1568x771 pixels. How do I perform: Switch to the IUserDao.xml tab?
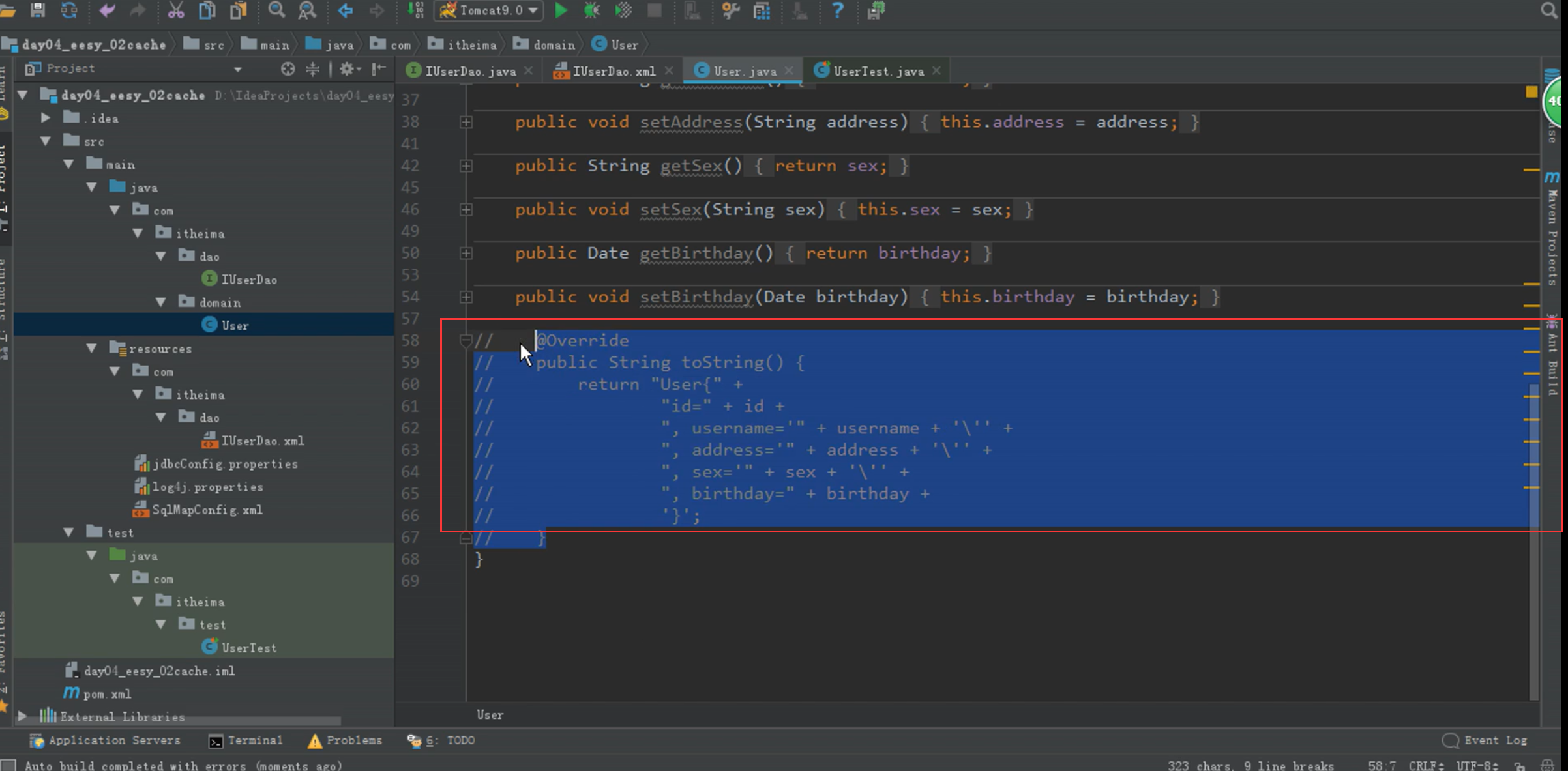(x=613, y=71)
